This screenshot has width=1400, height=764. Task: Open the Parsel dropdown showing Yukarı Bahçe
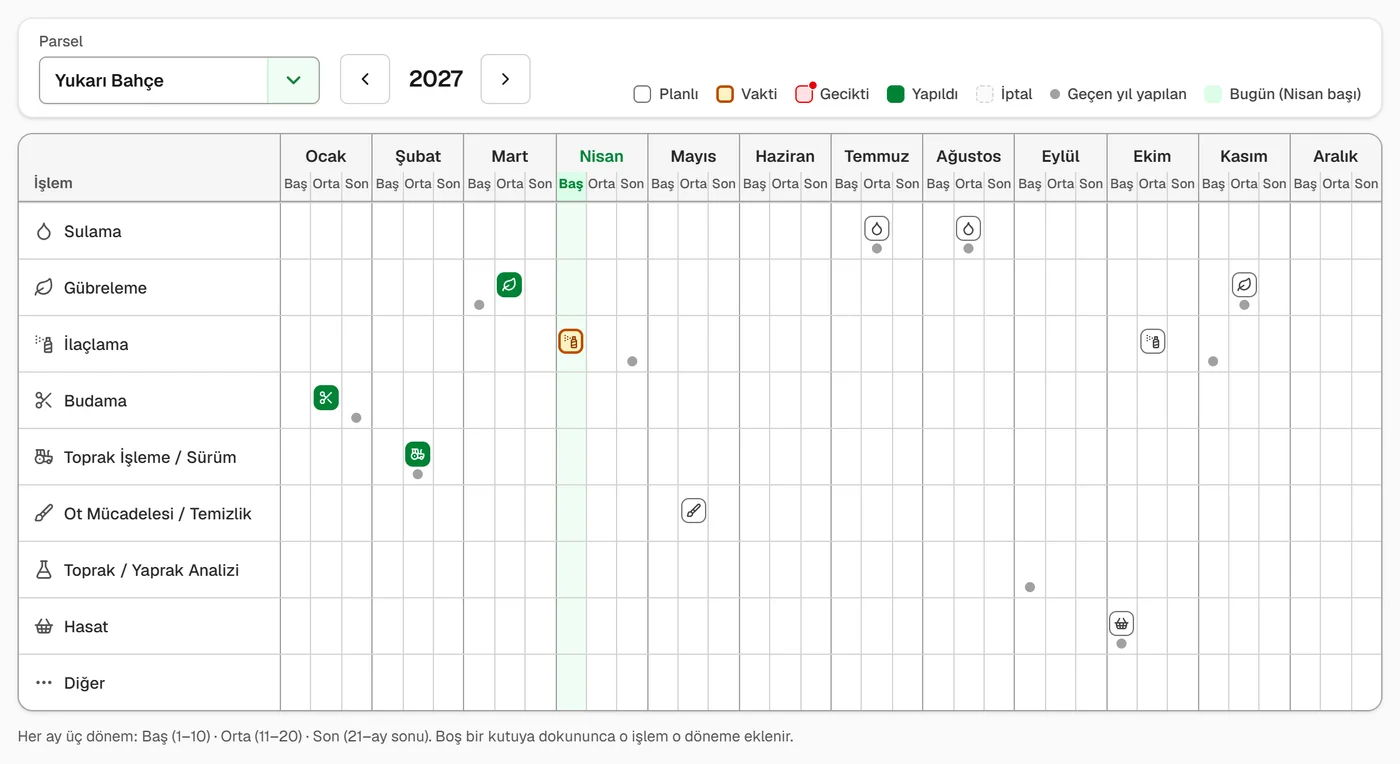coord(179,80)
